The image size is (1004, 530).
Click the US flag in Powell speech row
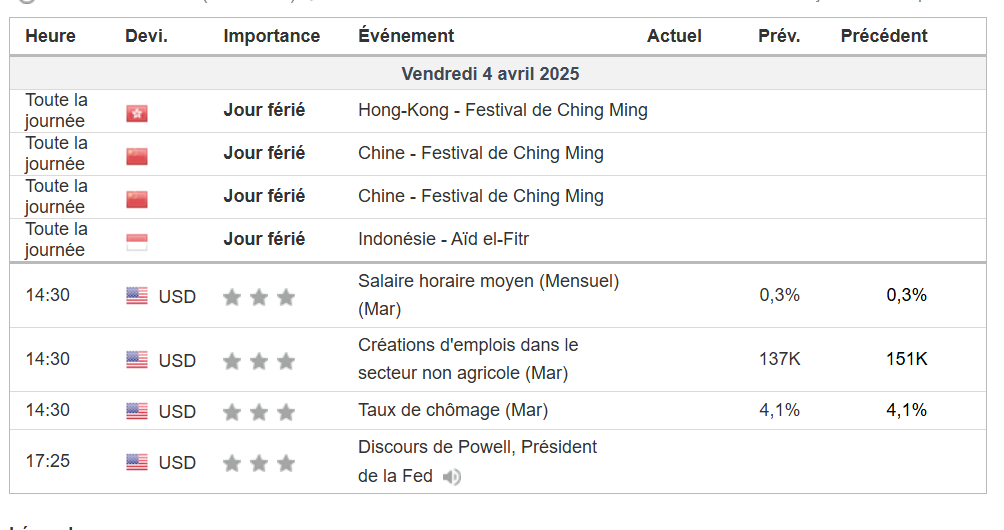pyautogui.click(x=137, y=462)
